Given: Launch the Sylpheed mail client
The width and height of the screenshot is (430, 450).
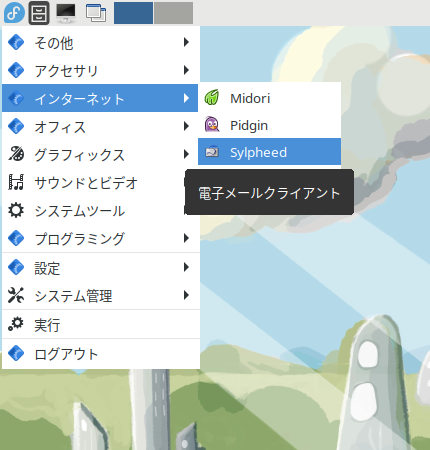Looking at the screenshot, I should click(x=269, y=152).
